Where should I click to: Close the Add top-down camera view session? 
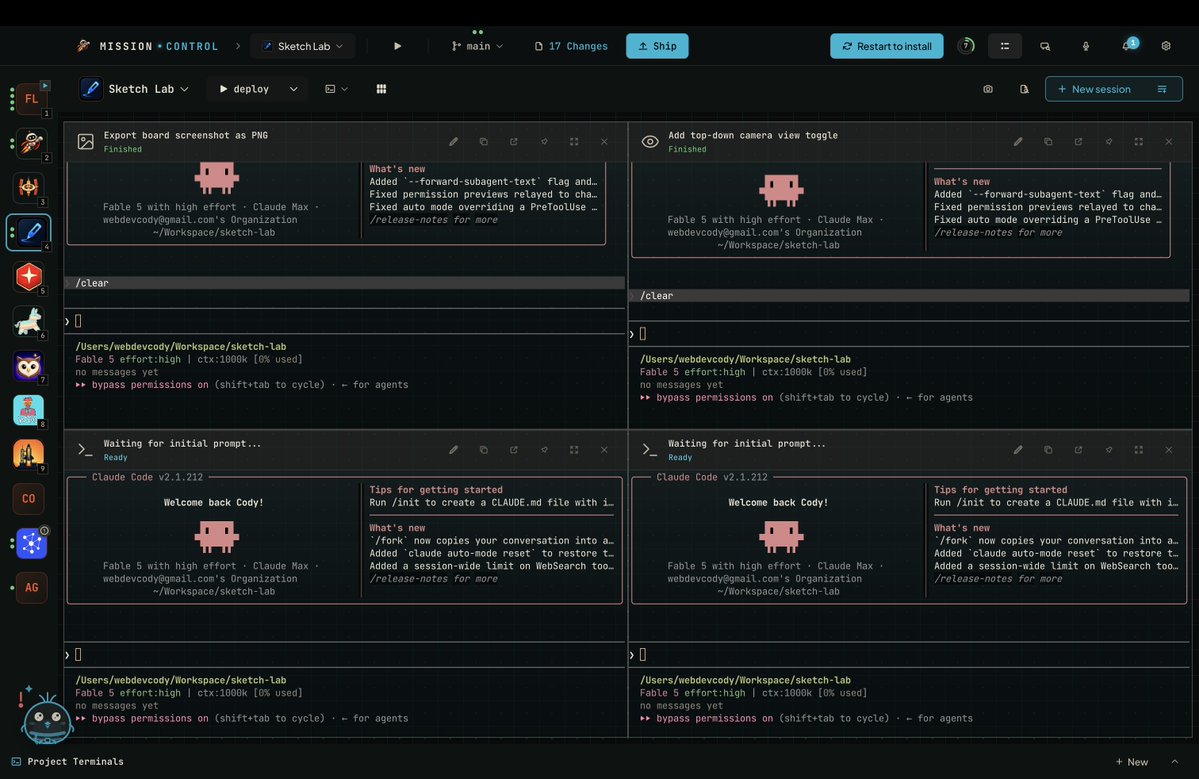[1168, 141]
